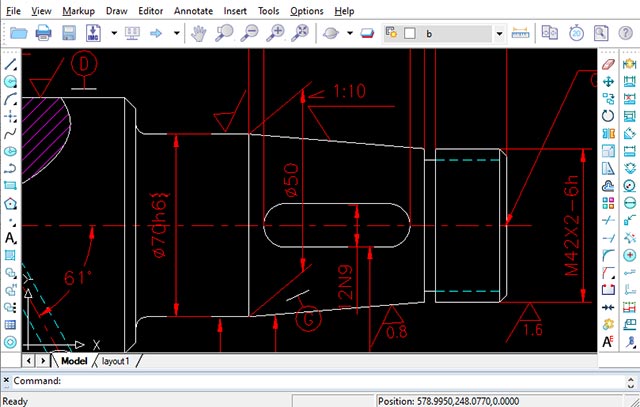640x407 pixels.
Task: Click the Zoom out icon
Action: (249, 33)
